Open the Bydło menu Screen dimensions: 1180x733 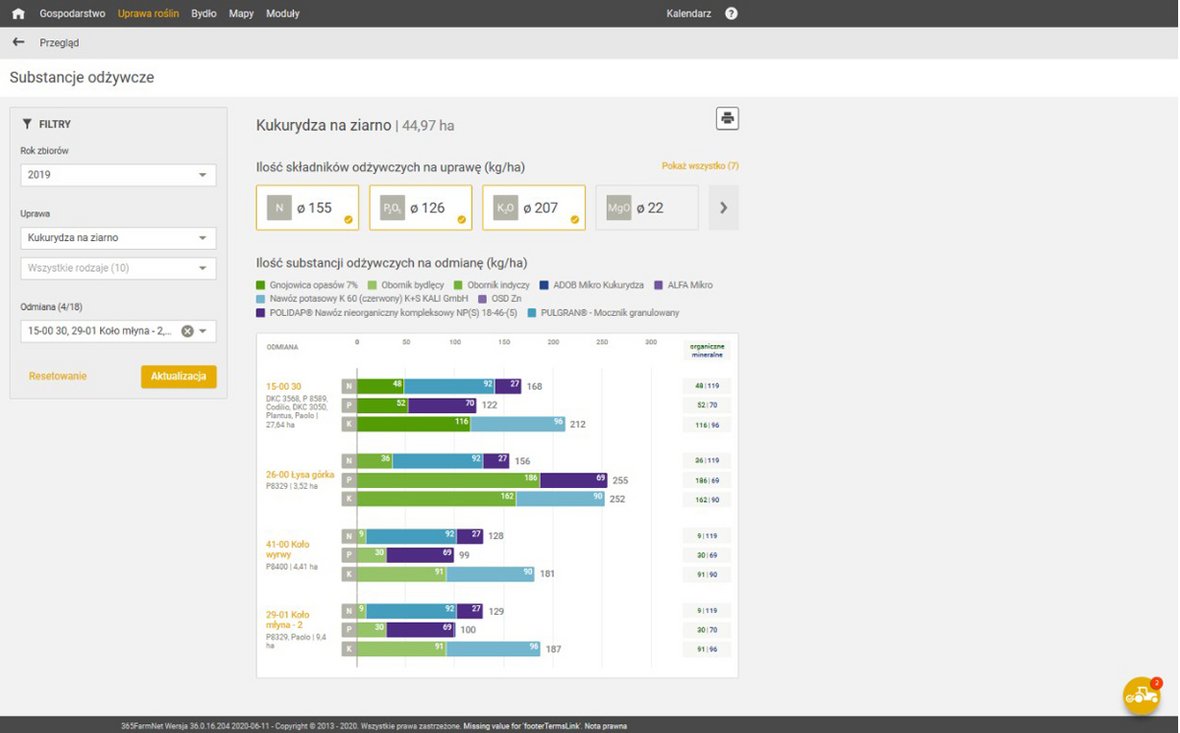pos(204,14)
